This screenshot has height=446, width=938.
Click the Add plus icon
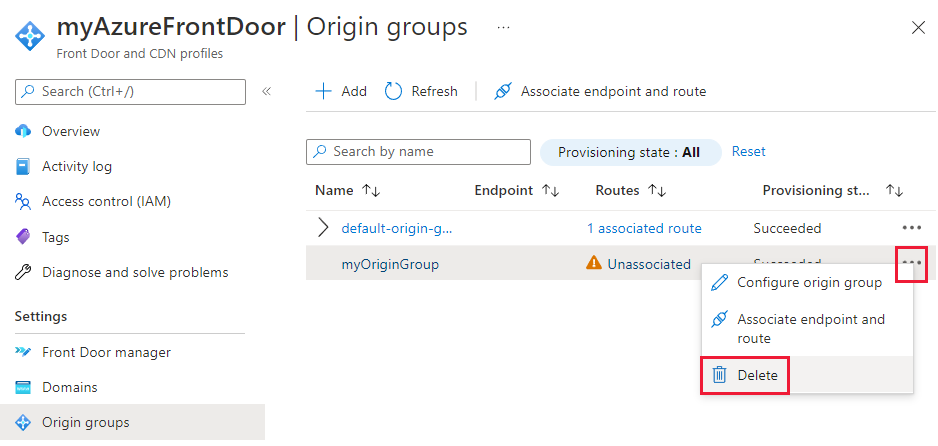pyautogui.click(x=323, y=91)
